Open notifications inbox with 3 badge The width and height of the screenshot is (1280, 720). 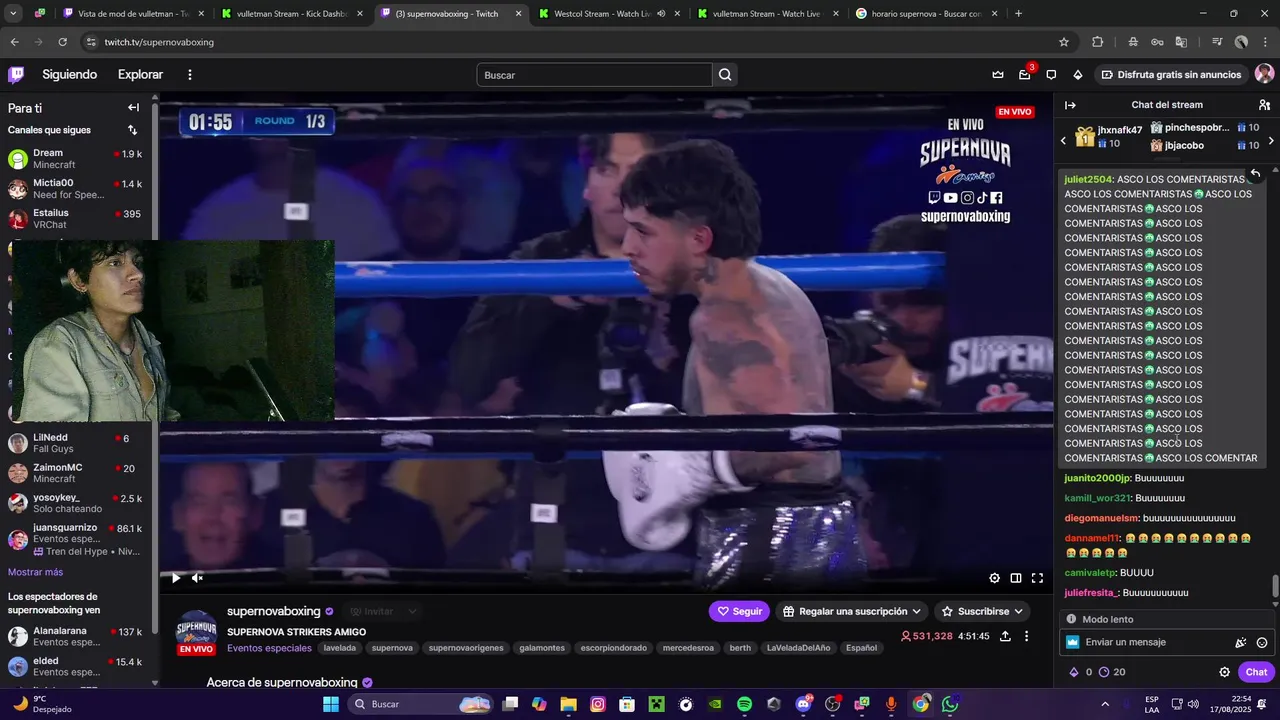pyautogui.click(x=1025, y=75)
